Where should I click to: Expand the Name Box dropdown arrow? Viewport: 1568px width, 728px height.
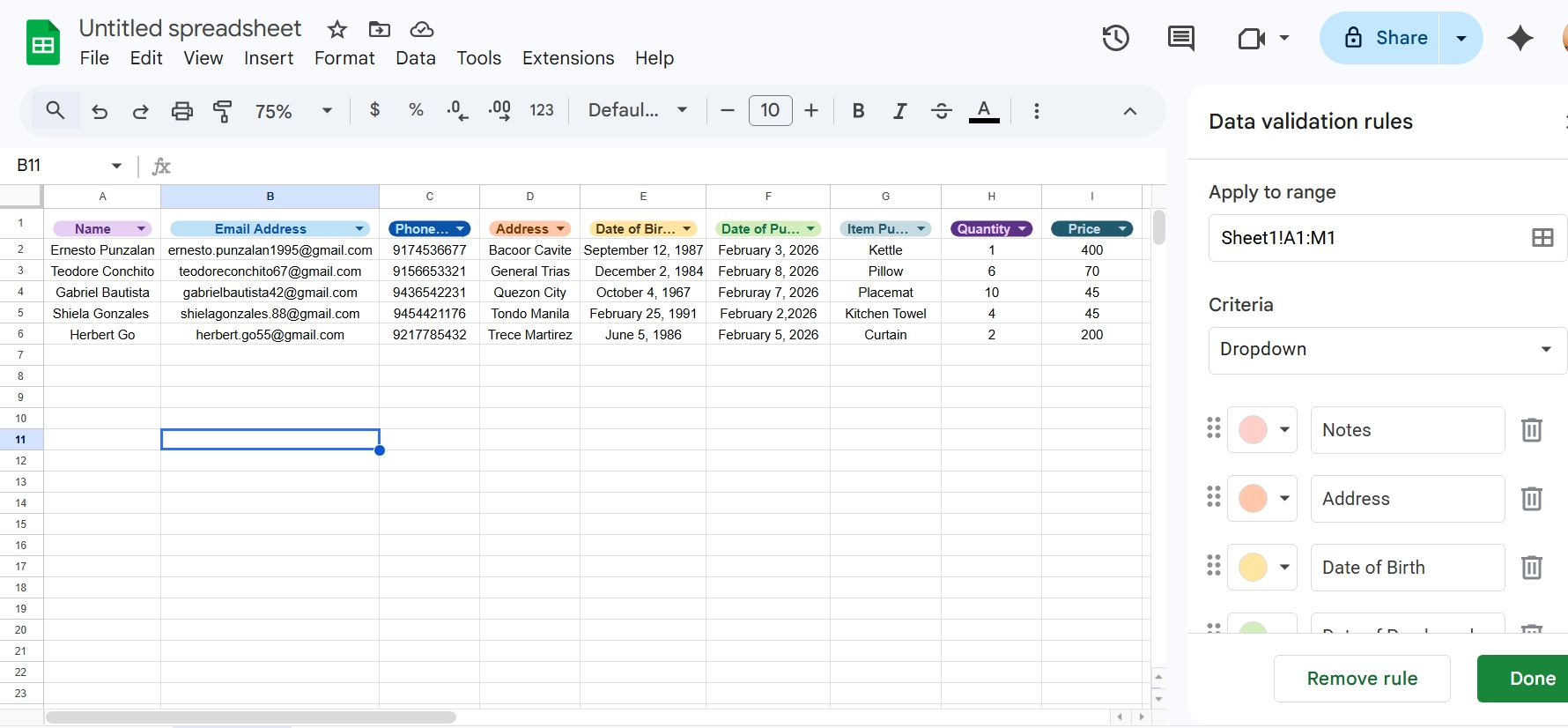tap(116, 166)
